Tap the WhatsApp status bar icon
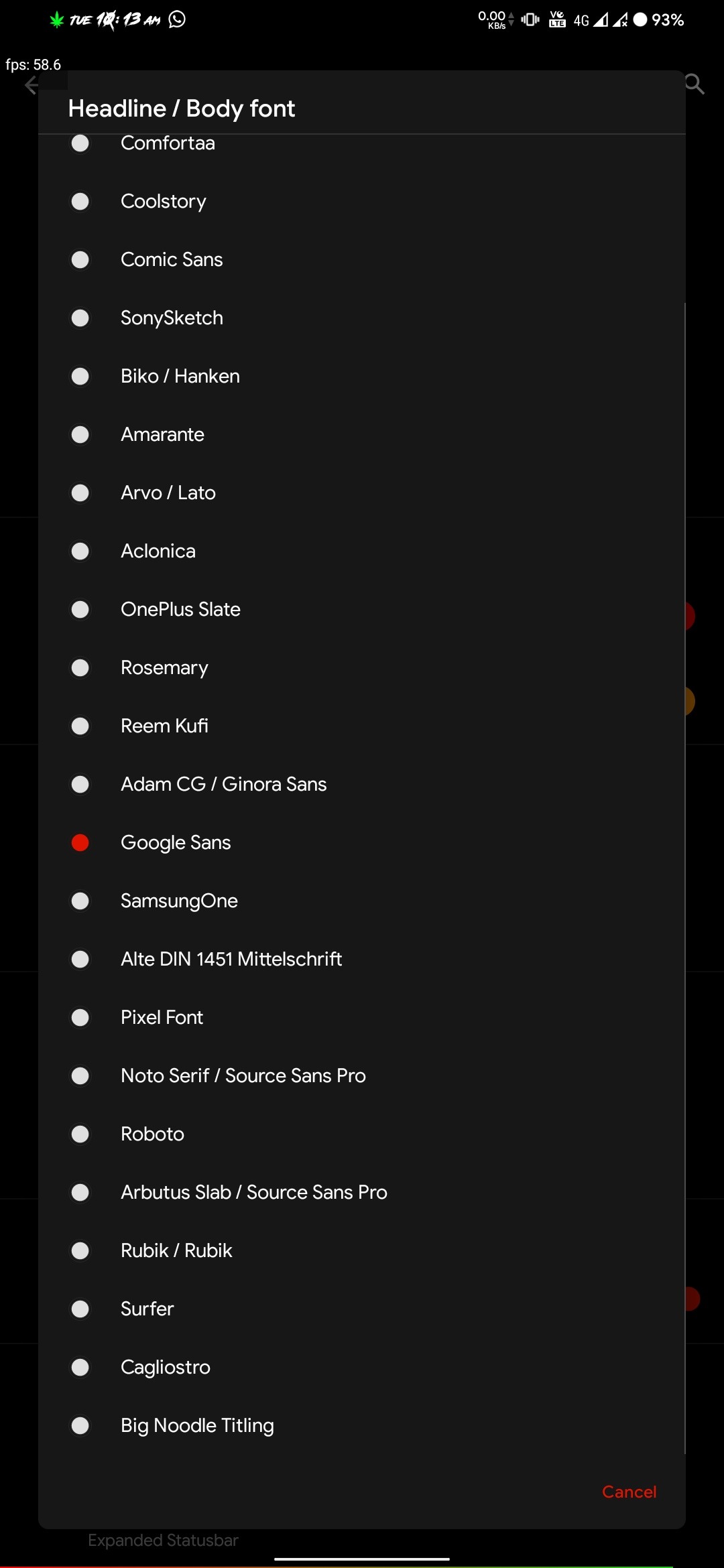 [x=177, y=19]
